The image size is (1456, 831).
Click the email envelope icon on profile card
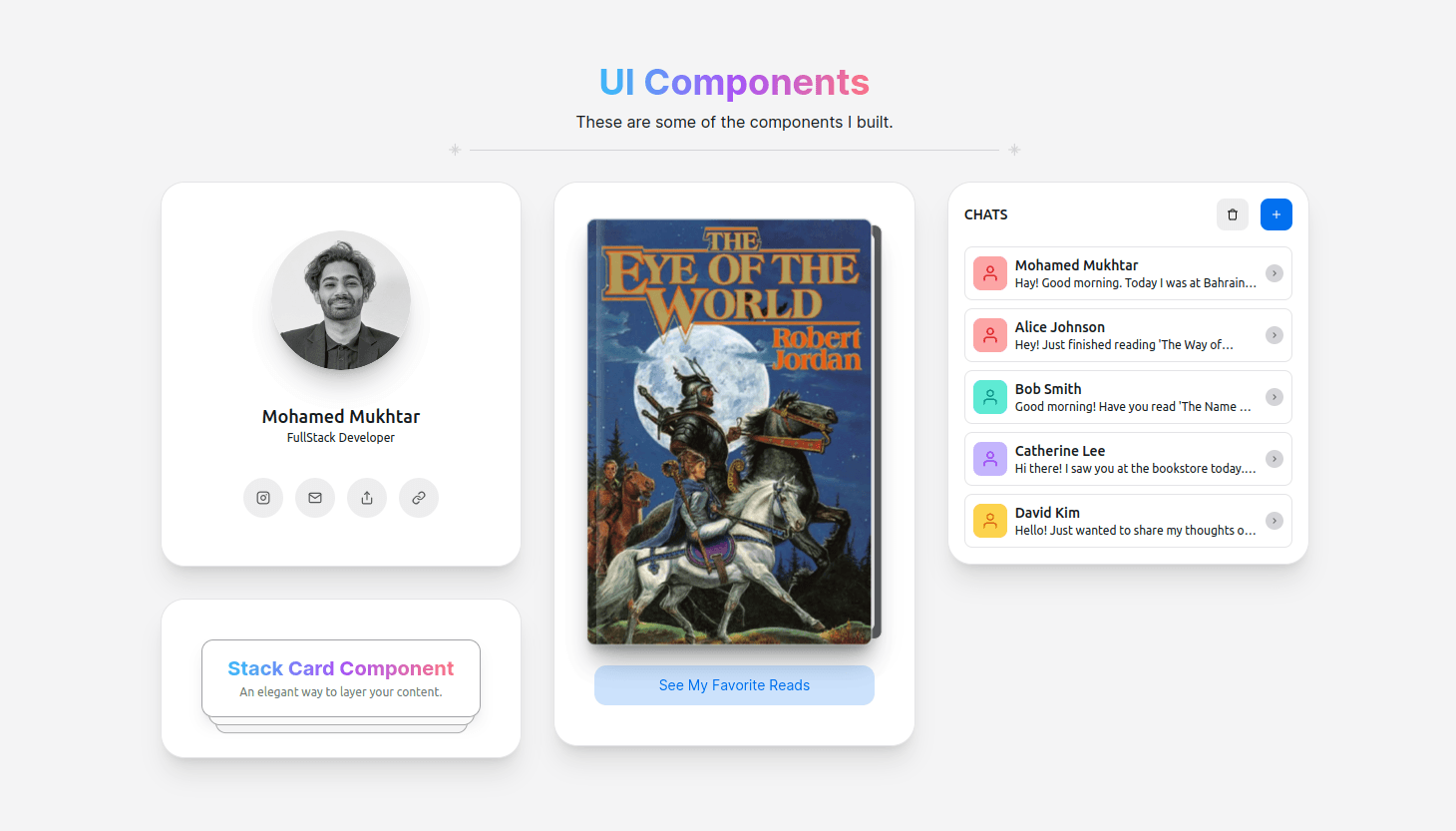coord(315,498)
